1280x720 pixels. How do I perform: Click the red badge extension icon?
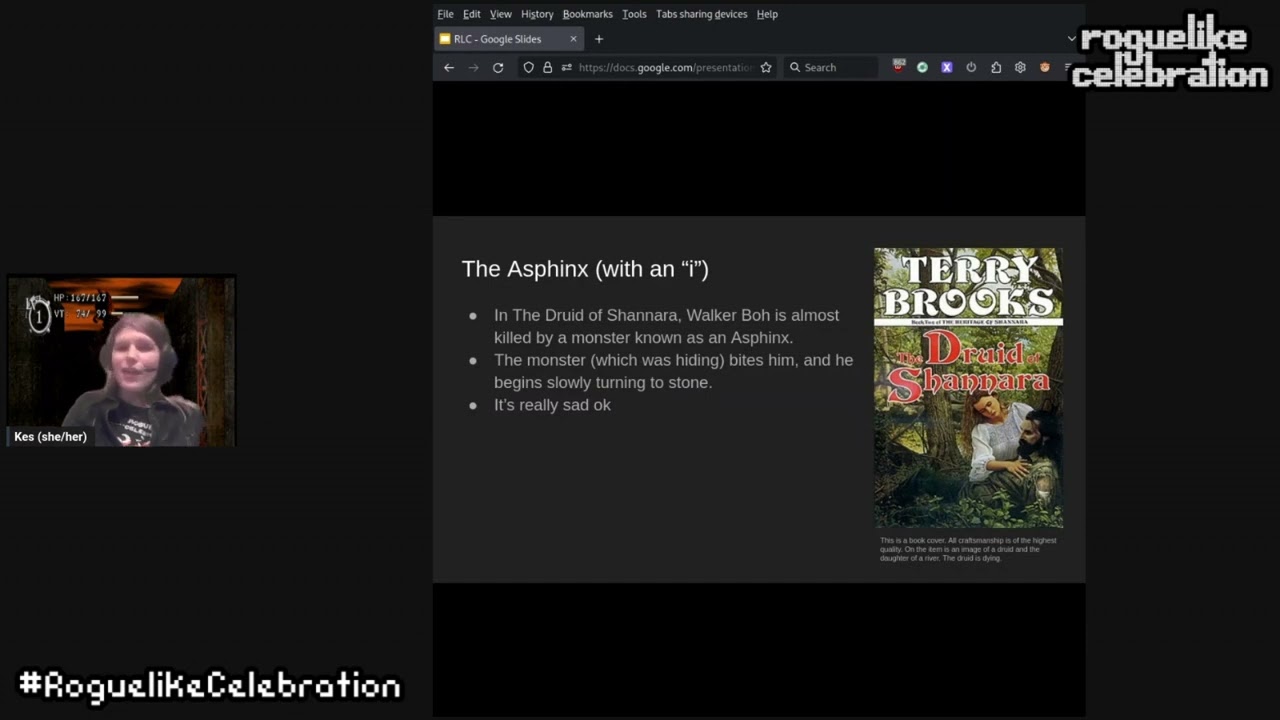(x=898, y=67)
